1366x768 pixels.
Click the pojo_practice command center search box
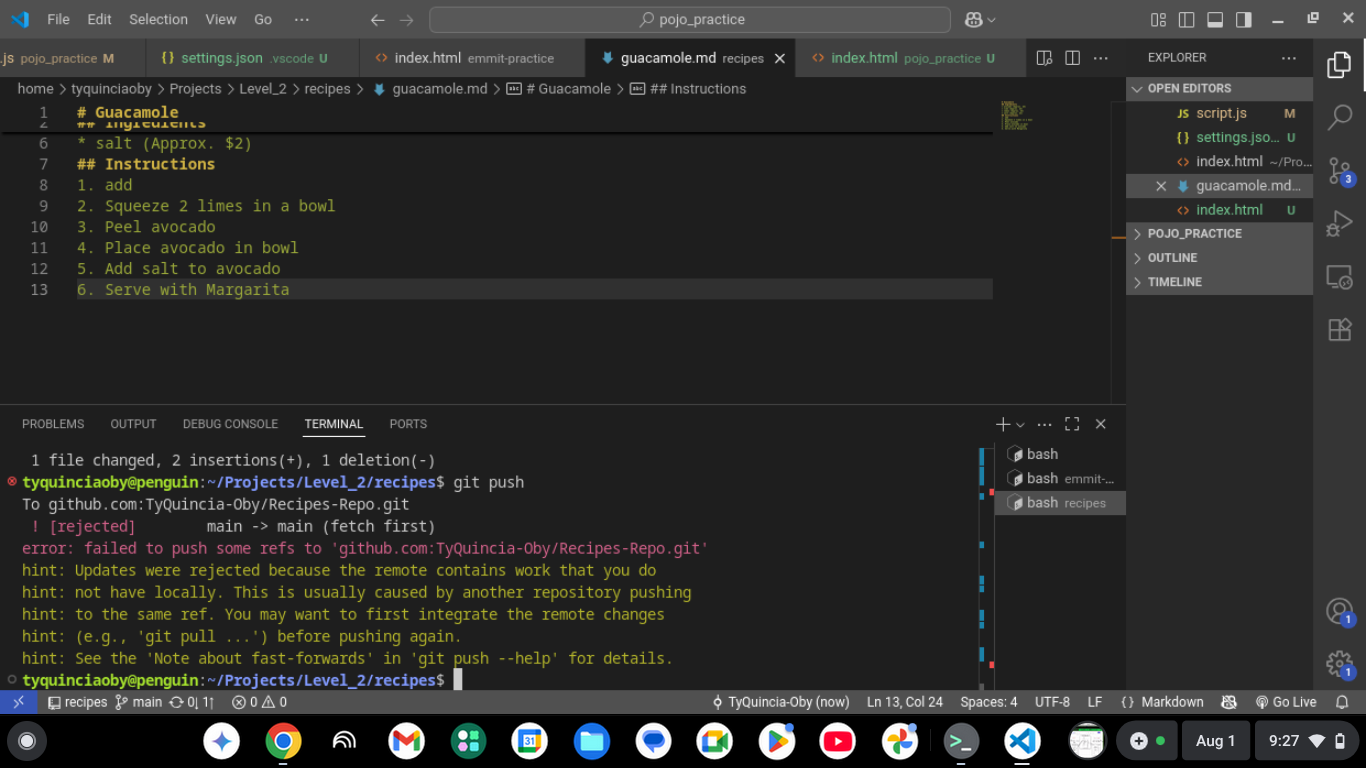(x=690, y=19)
